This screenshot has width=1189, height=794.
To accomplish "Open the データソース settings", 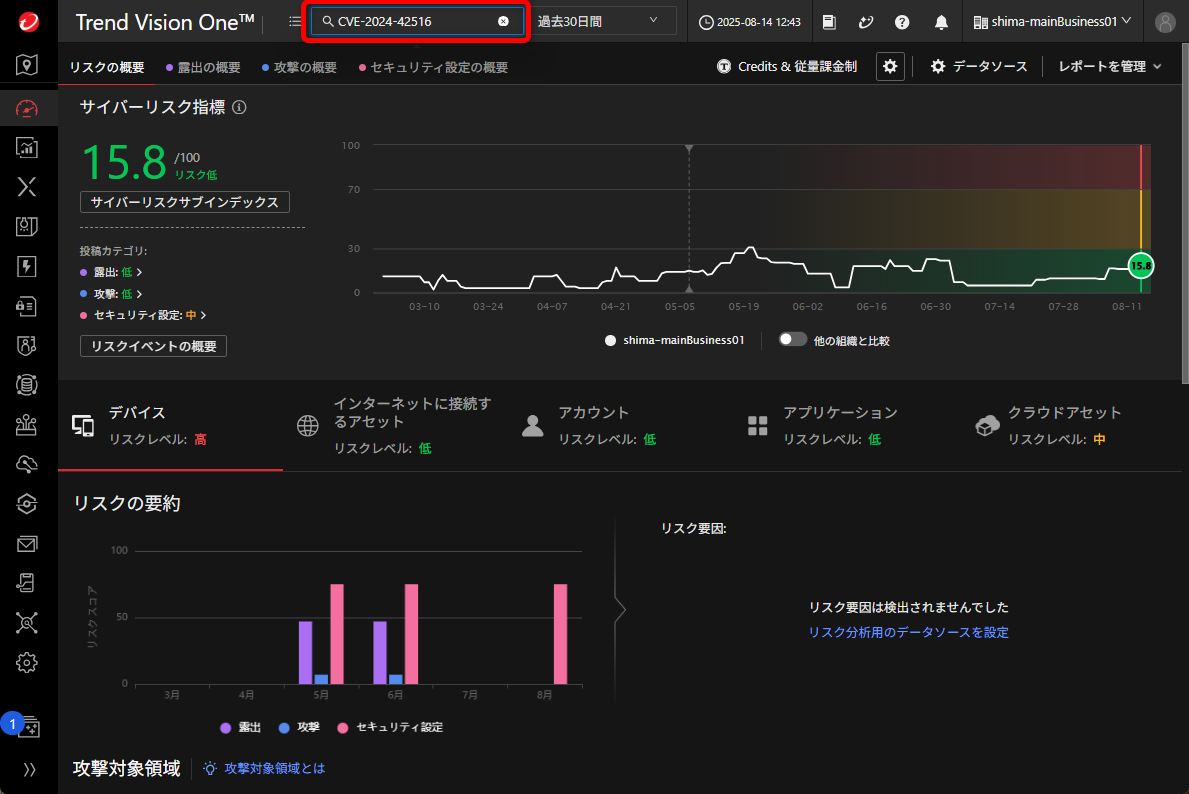I will pyautogui.click(x=979, y=67).
